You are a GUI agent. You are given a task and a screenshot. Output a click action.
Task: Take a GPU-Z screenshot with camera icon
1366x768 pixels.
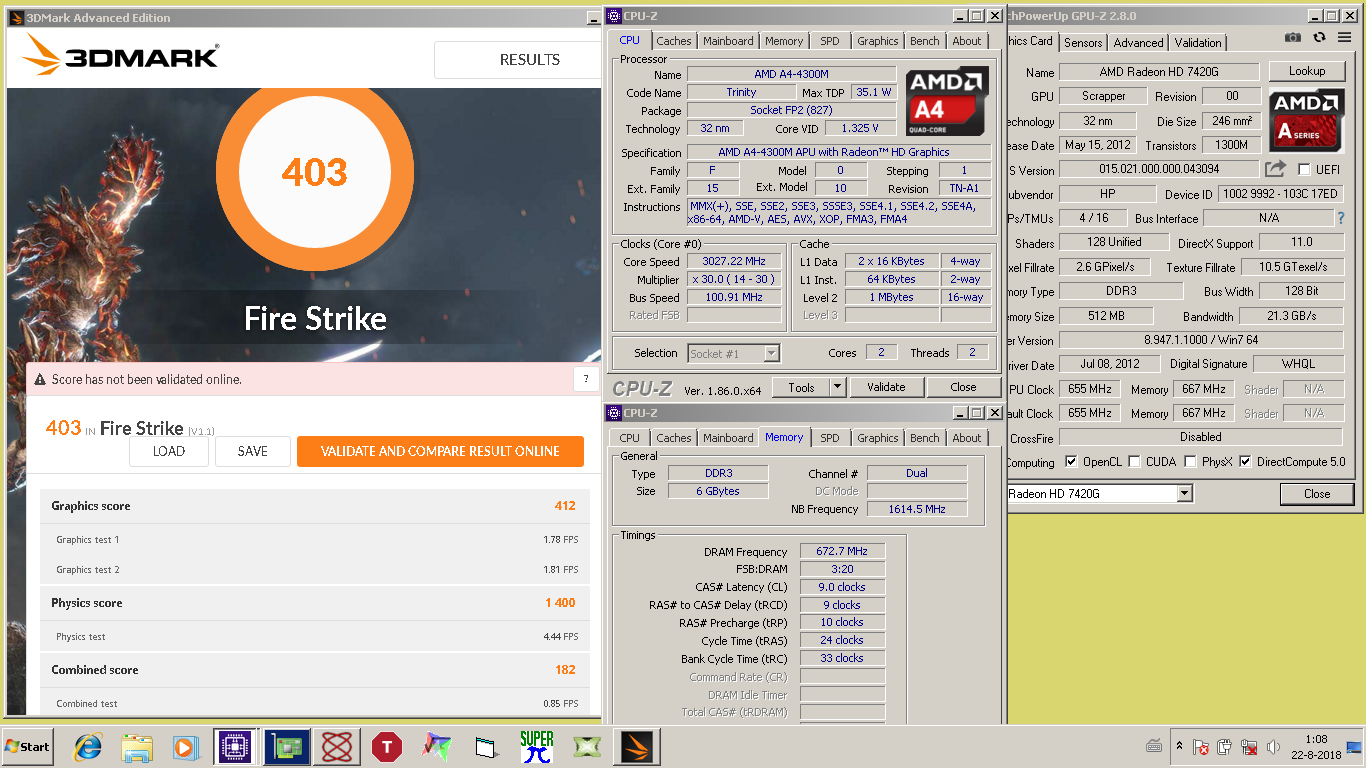click(1293, 37)
